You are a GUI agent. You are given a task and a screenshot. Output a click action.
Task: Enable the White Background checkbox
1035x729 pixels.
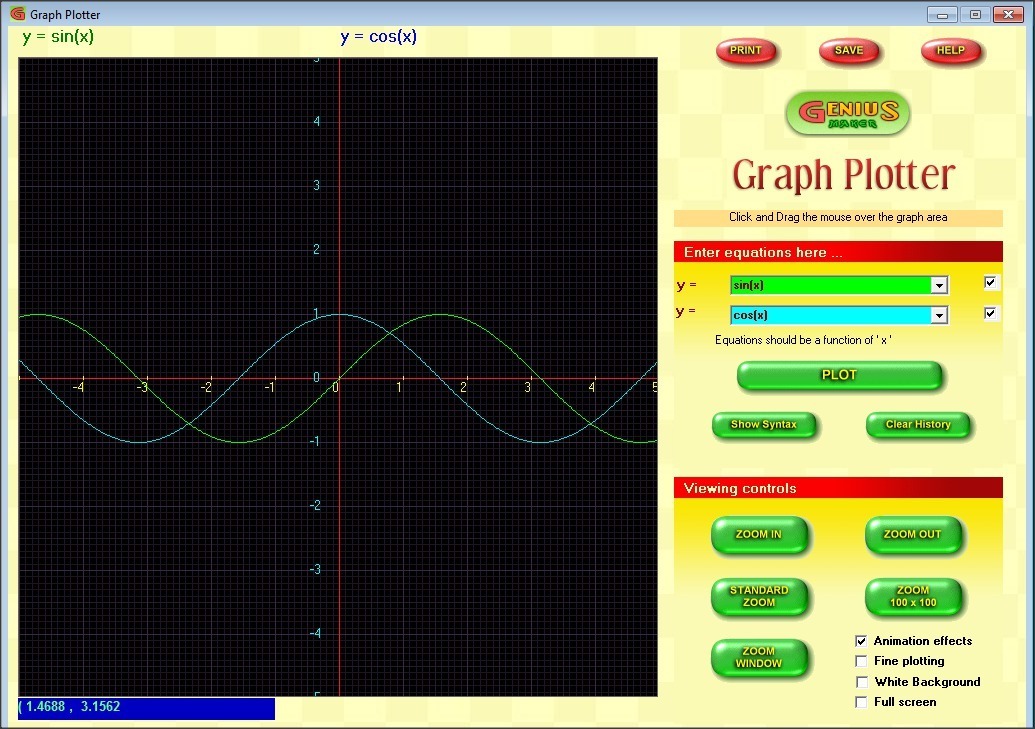pyautogui.click(x=861, y=682)
